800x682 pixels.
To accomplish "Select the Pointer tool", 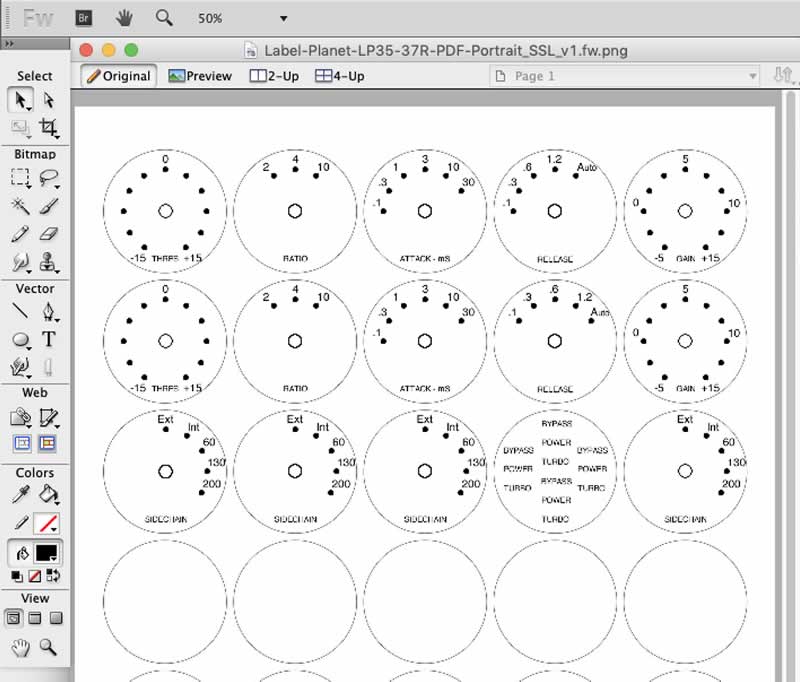I will point(20,100).
